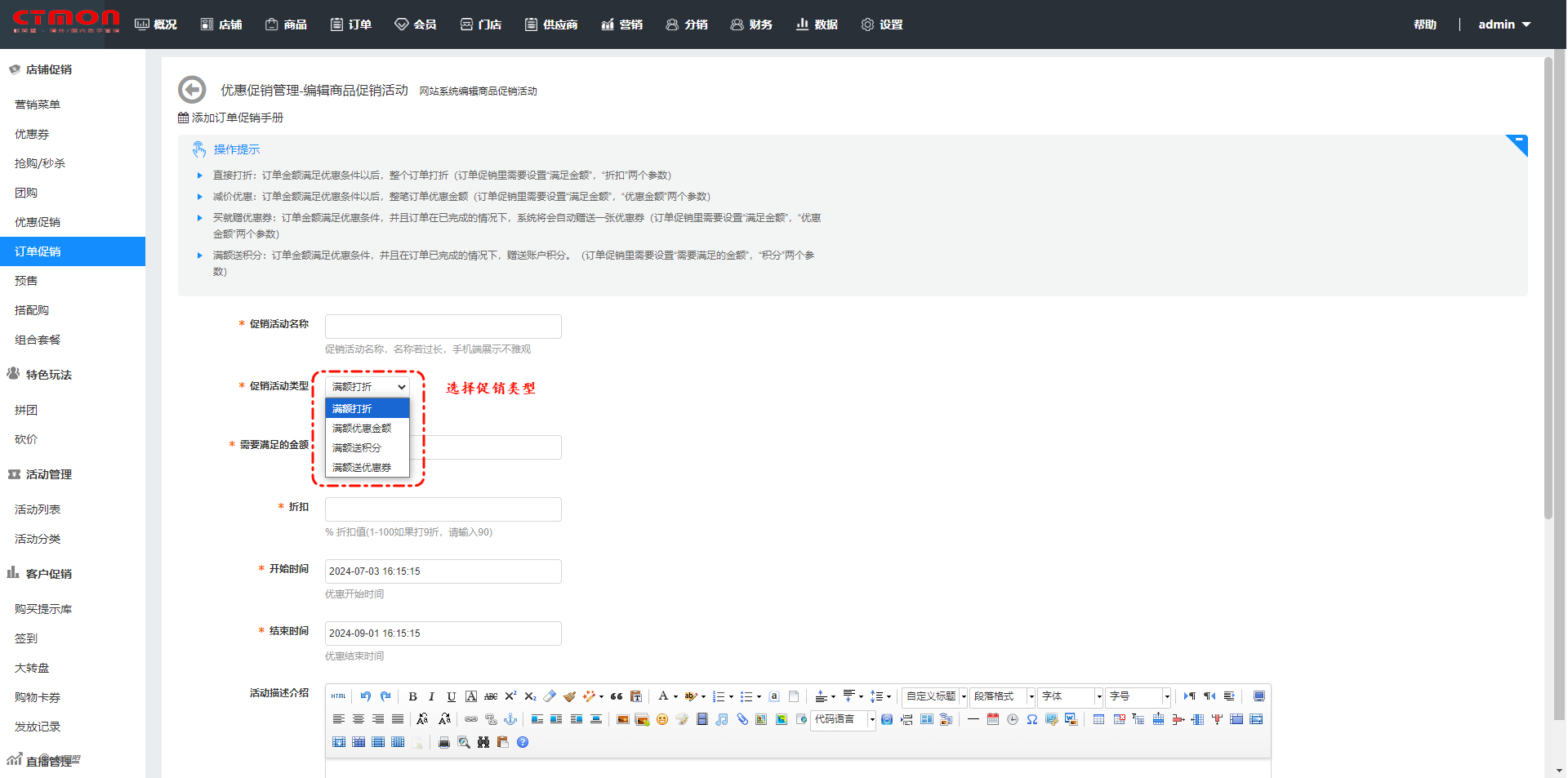
Task: Click the 帮助 help link
Action: (x=1424, y=24)
